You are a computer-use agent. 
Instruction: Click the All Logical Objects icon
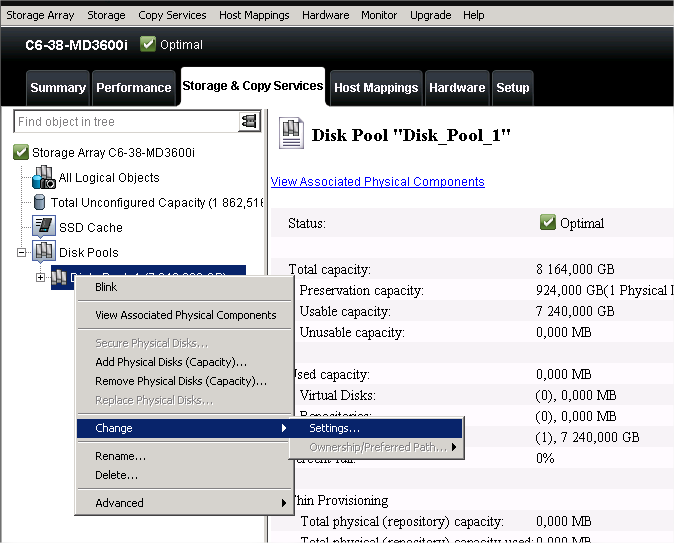point(44,177)
